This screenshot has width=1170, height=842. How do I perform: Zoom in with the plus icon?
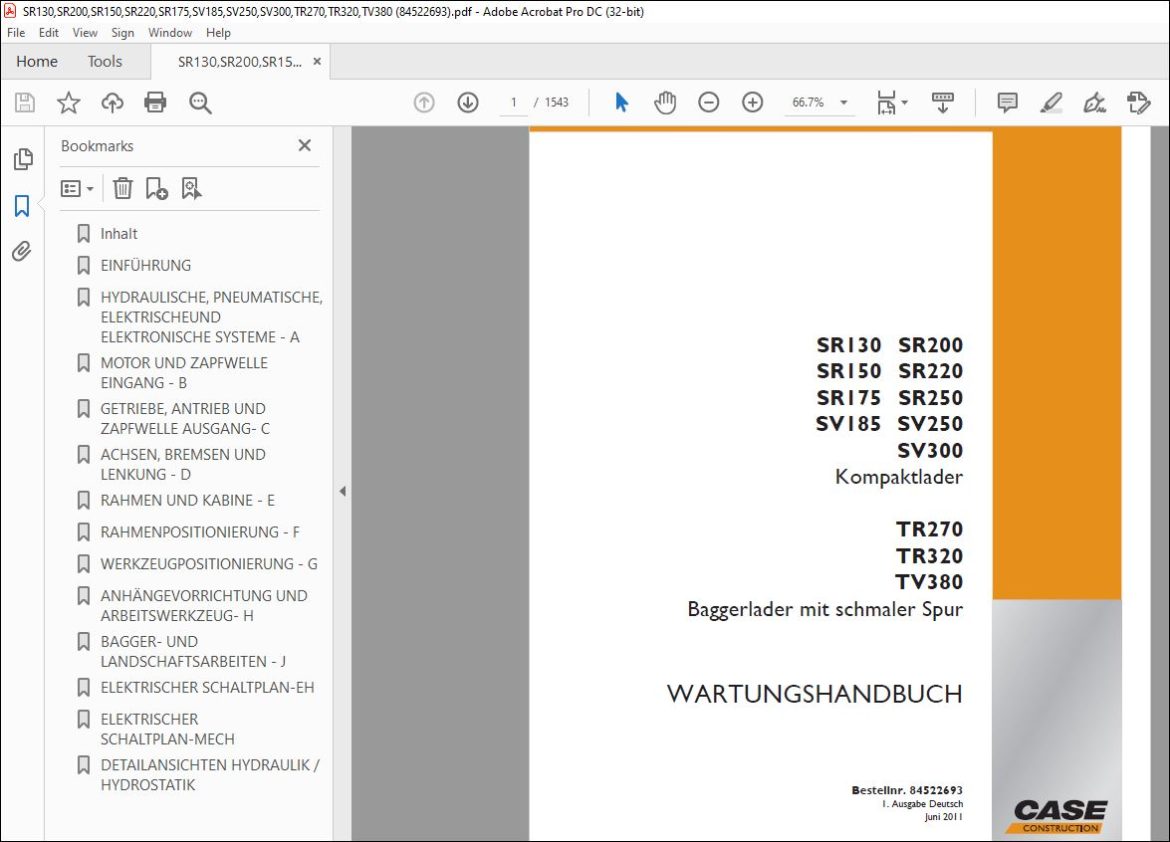pyautogui.click(x=752, y=102)
